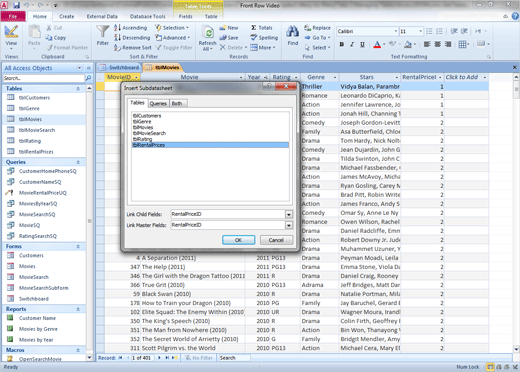
Task: Click the record navigator Search box
Action: tap(234, 358)
